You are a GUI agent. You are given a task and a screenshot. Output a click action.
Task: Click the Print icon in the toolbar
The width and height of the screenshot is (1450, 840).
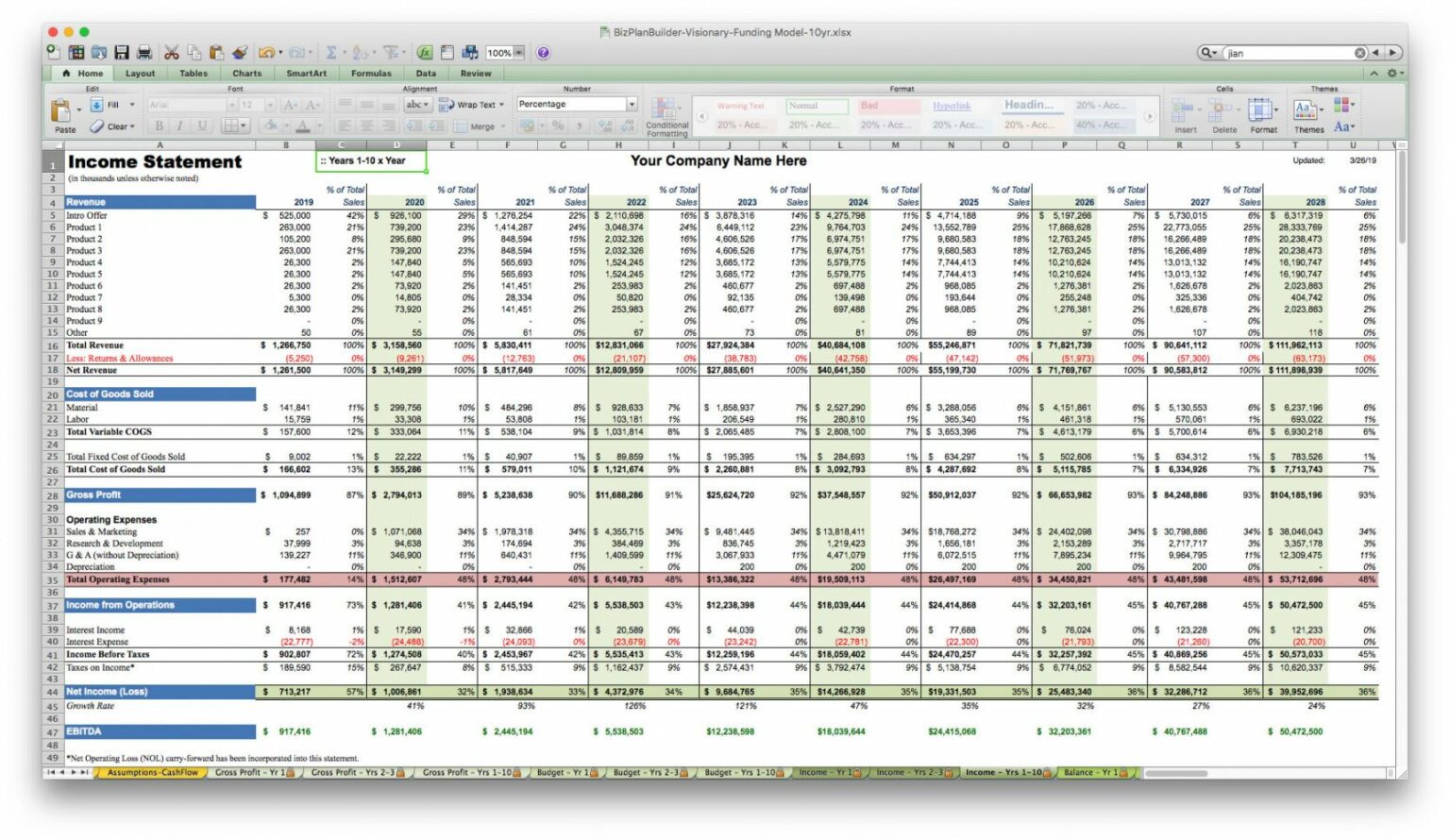(x=143, y=53)
